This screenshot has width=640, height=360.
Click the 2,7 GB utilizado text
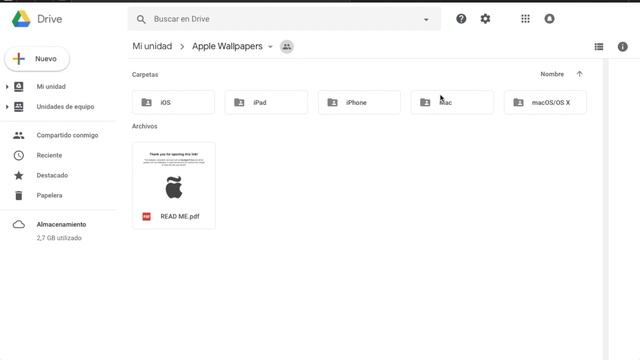click(59, 238)
